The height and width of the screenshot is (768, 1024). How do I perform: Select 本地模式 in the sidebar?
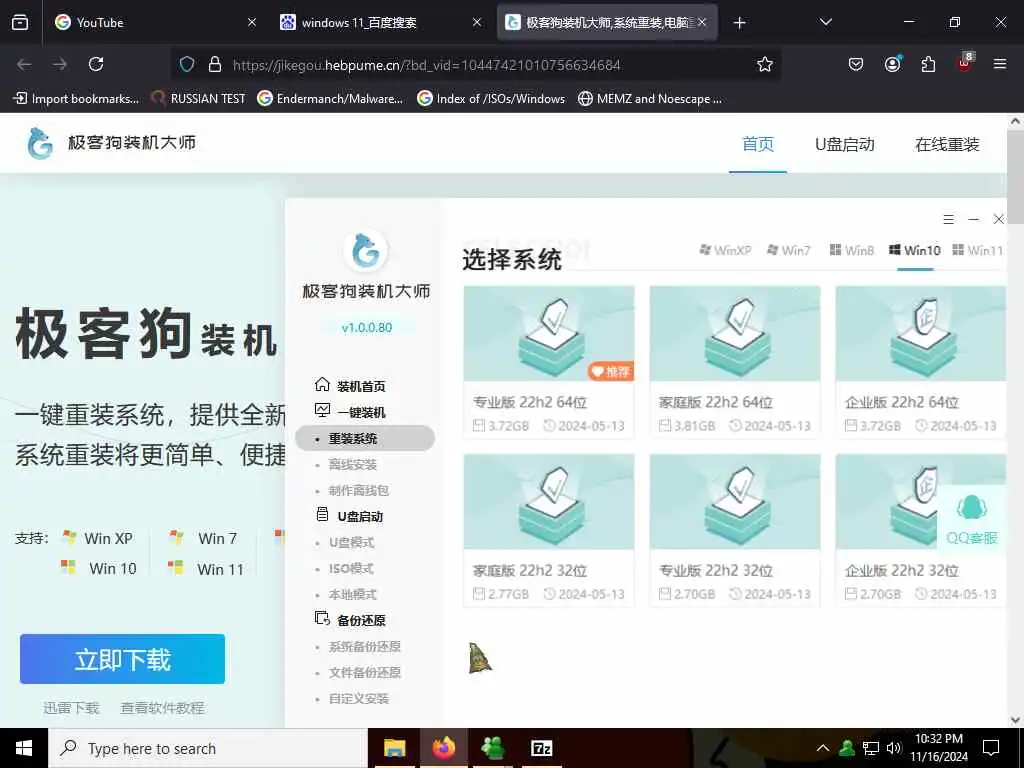pos(353,594)
